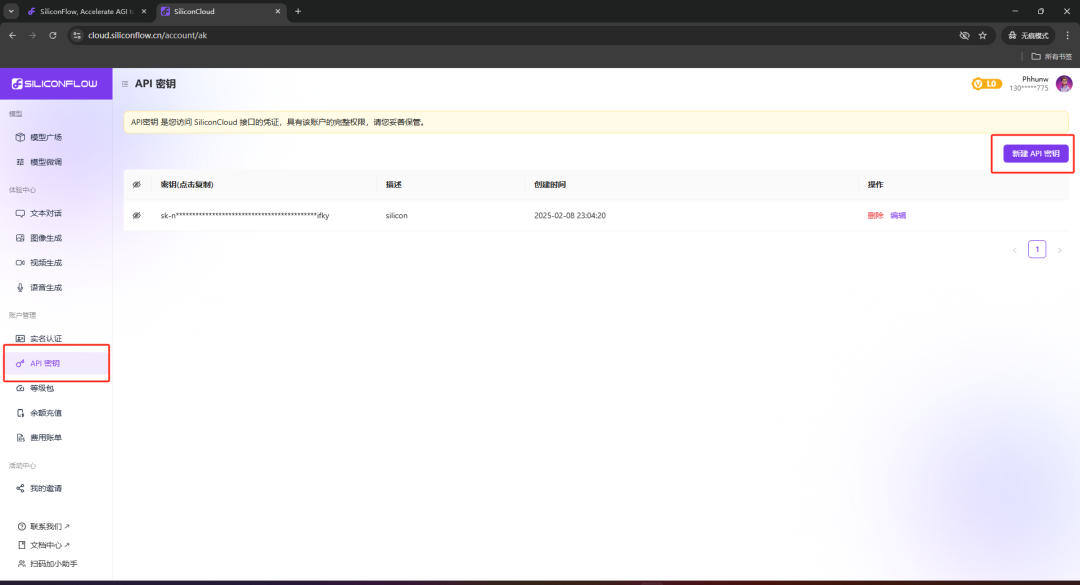Viewport: 1080px width, 585px height.
Task: Click the L0 level badge
Action: [x=986, y=84]
